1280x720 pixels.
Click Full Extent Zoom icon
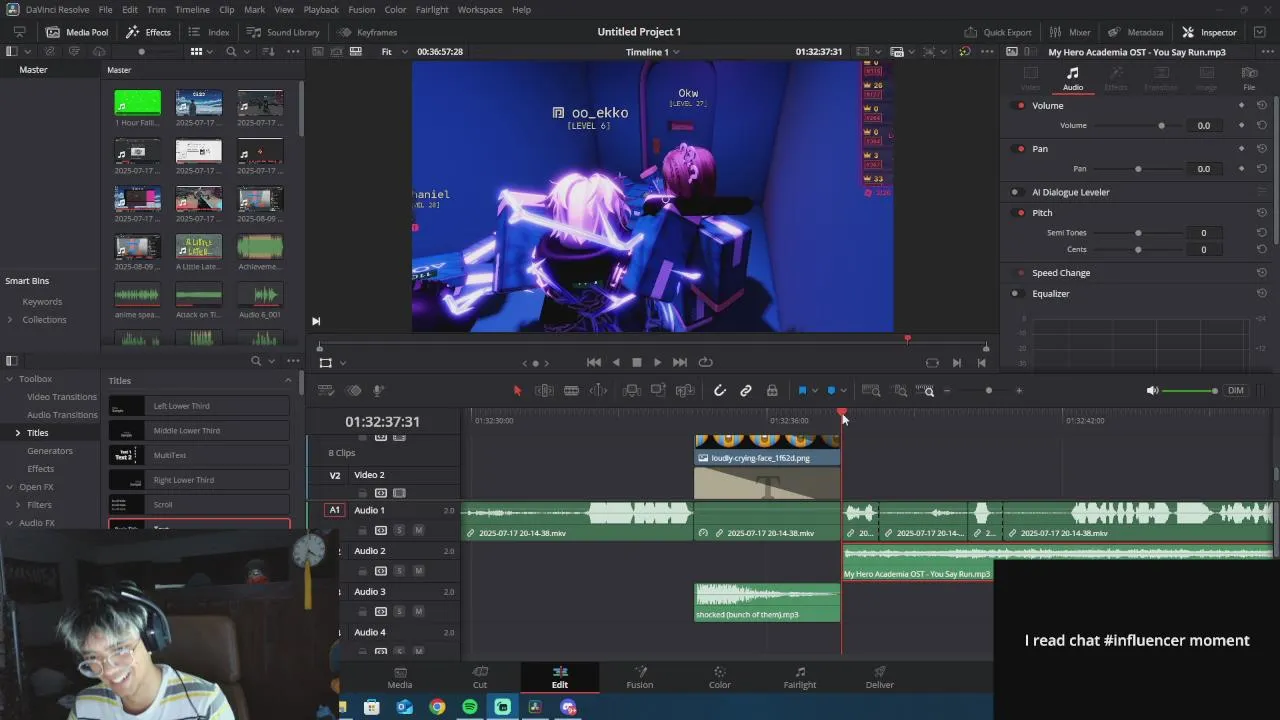pos(871,391)
